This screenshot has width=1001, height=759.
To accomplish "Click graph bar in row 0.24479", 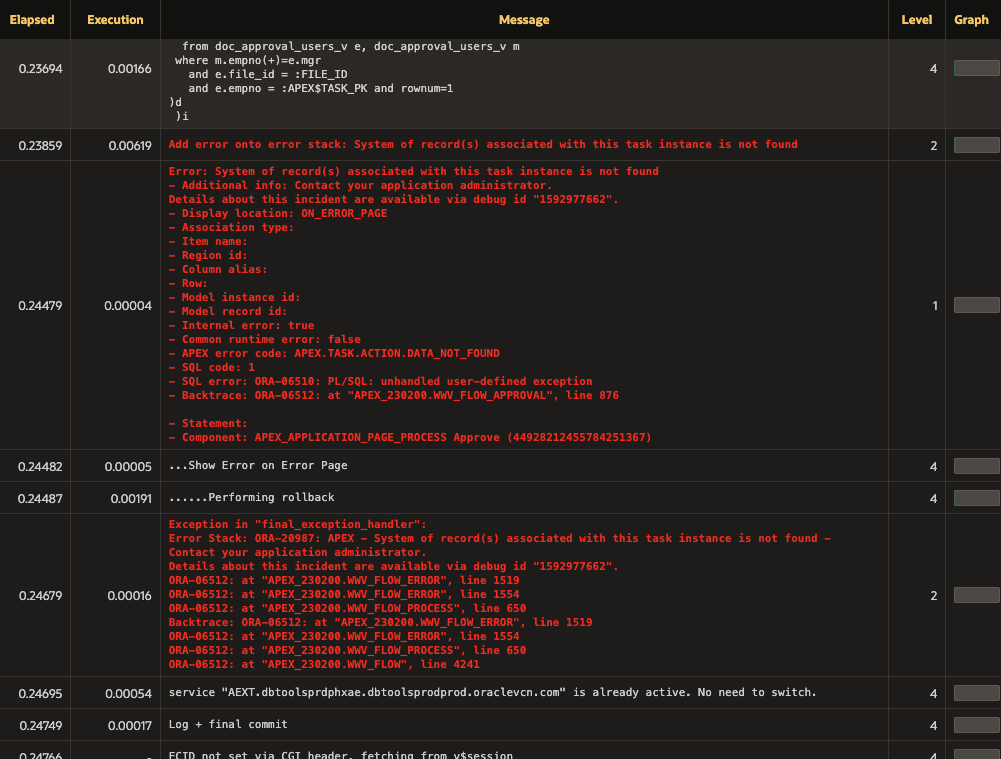I will click(976, 305).
